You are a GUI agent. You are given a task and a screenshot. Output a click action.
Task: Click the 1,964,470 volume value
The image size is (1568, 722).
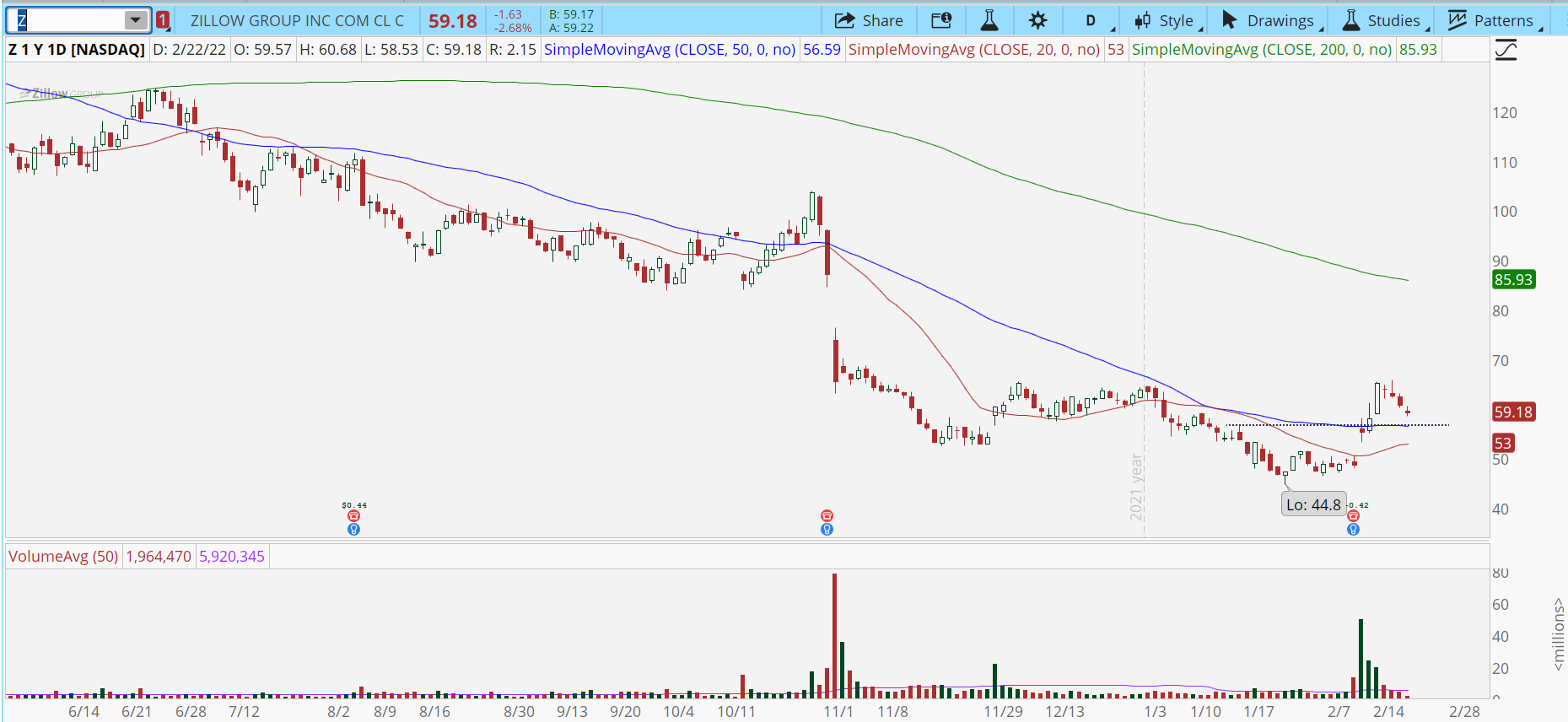tap(159, 557)
